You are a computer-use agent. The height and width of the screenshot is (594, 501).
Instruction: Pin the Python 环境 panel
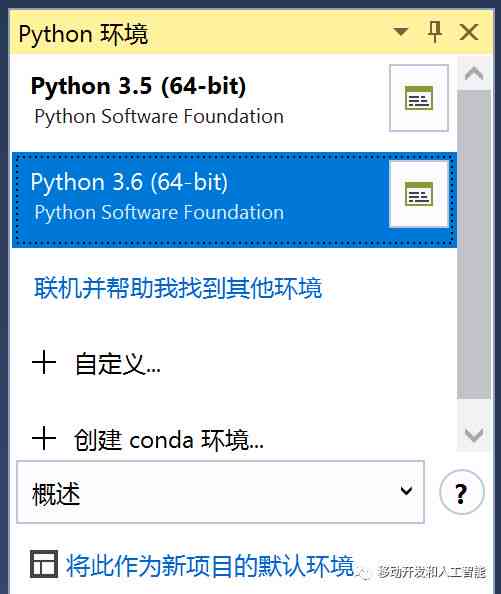pos(435,32)
